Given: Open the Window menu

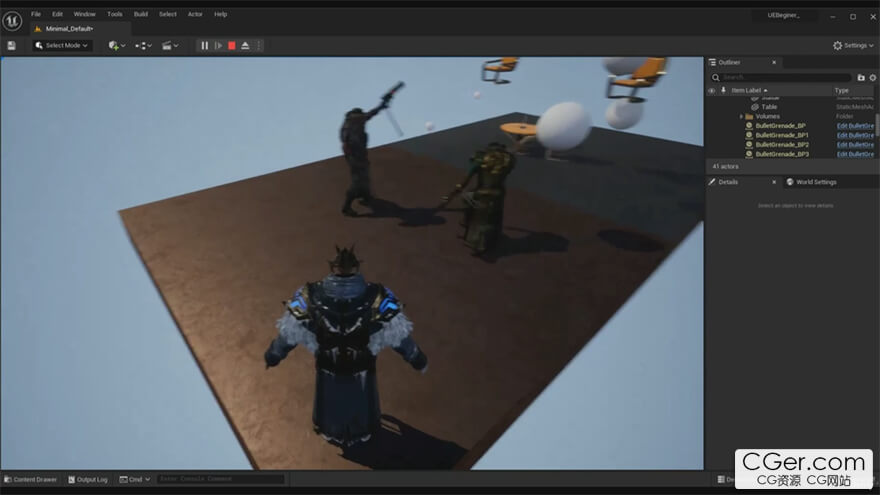Looking at the screenshot, I should pyautogui.click(x=85, y=14).
